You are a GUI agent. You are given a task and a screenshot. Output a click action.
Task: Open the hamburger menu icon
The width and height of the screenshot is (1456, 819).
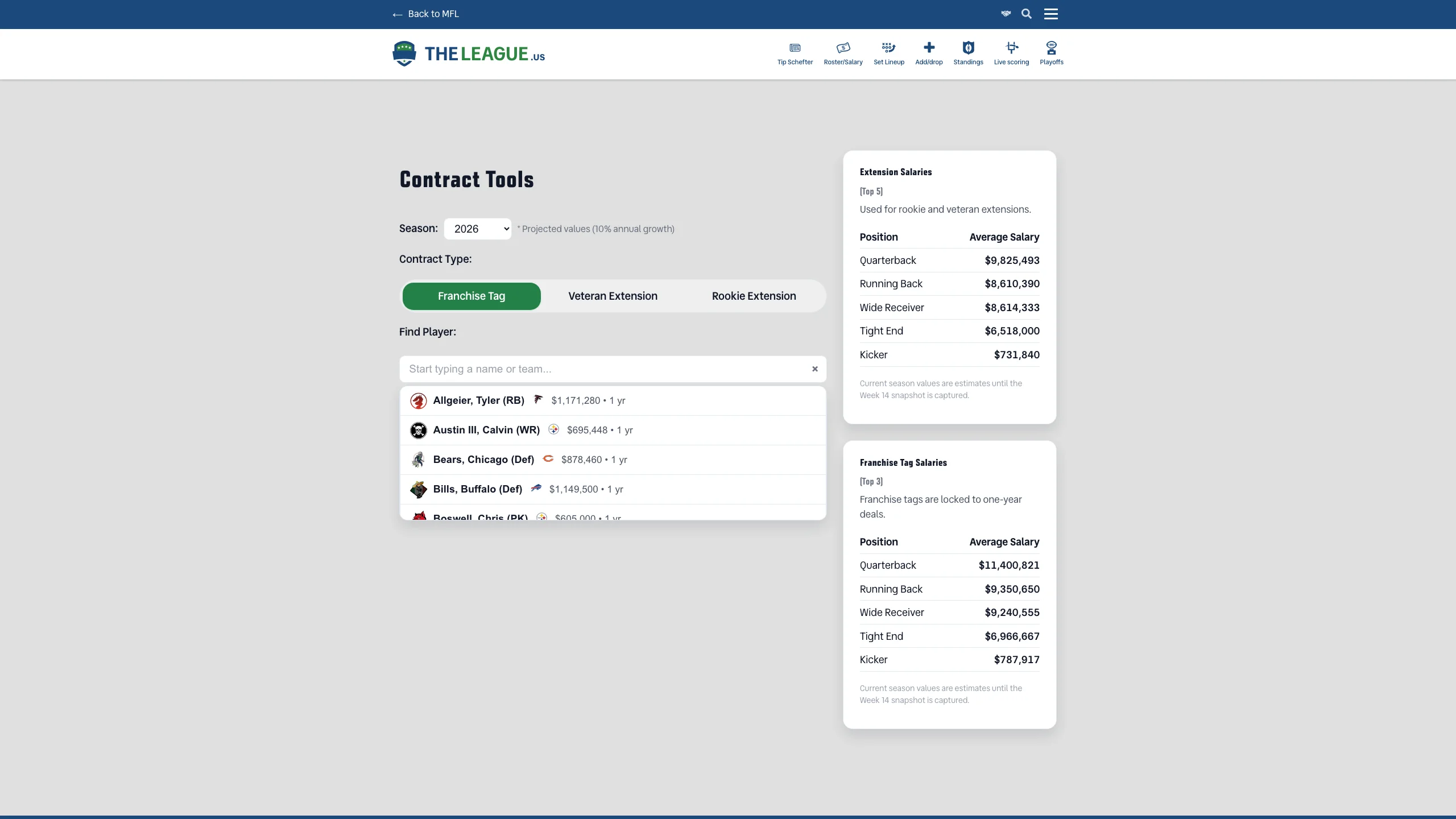(1050, 14)
